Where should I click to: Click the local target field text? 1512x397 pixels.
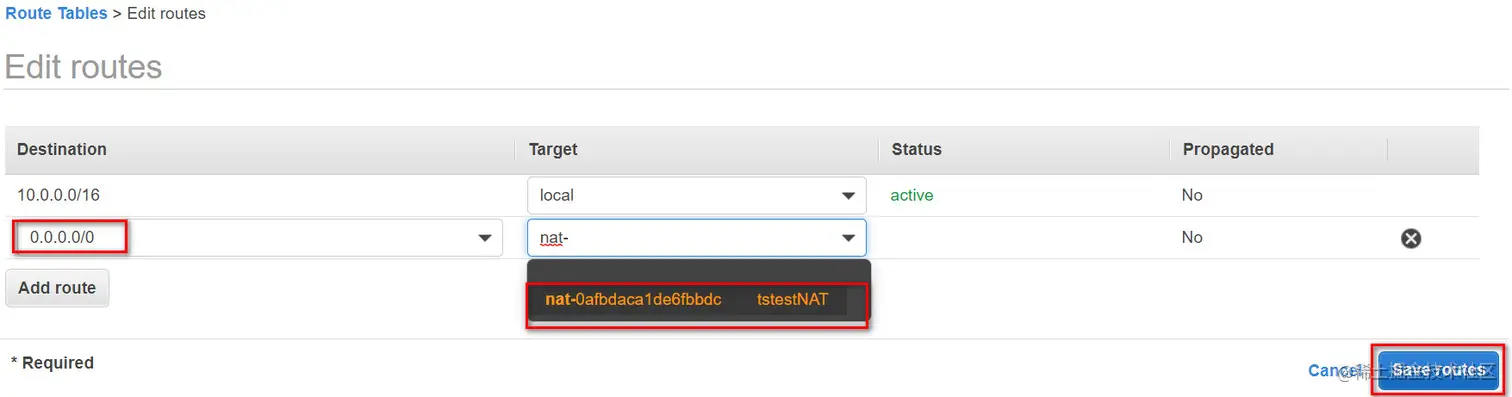pyautogui.click(x=557, y=196)
